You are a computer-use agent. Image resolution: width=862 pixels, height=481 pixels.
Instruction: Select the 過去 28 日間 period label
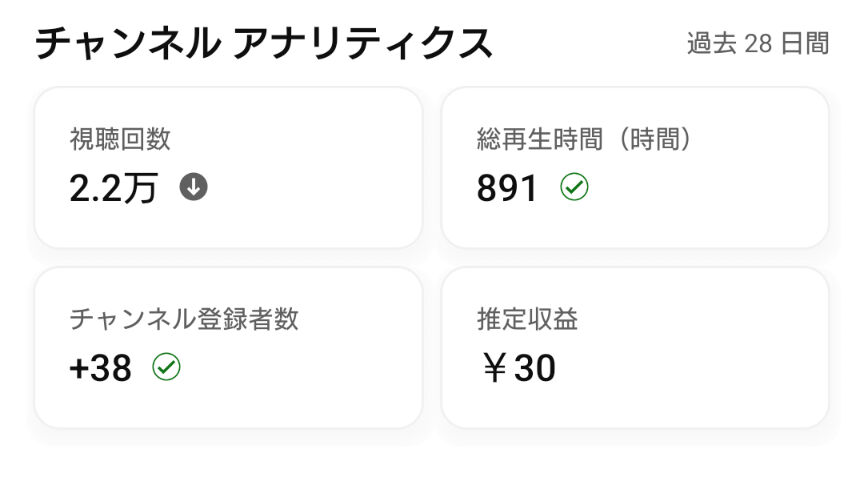(x=758, y=43)
